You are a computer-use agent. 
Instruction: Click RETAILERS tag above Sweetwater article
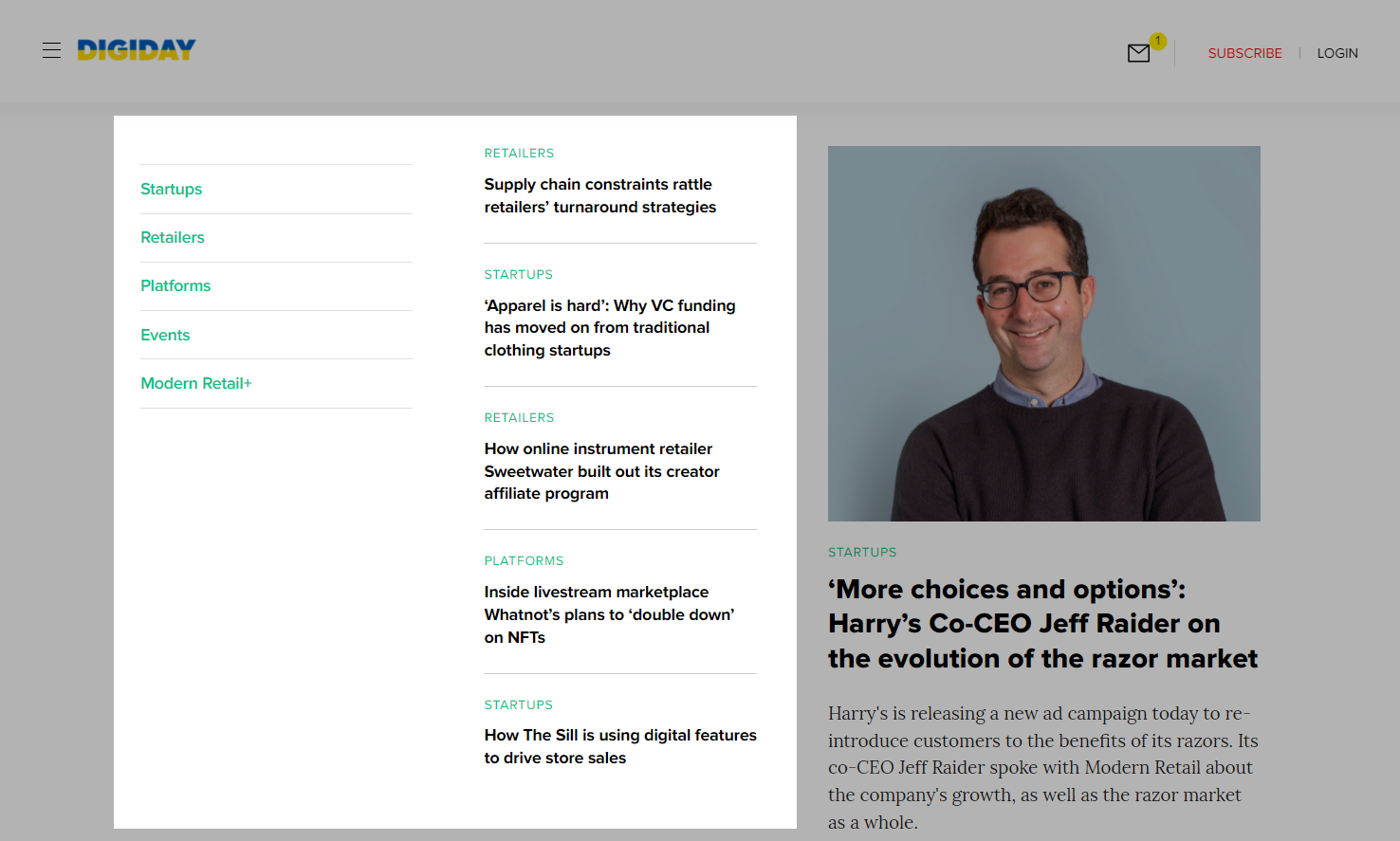tap(519, 417)
